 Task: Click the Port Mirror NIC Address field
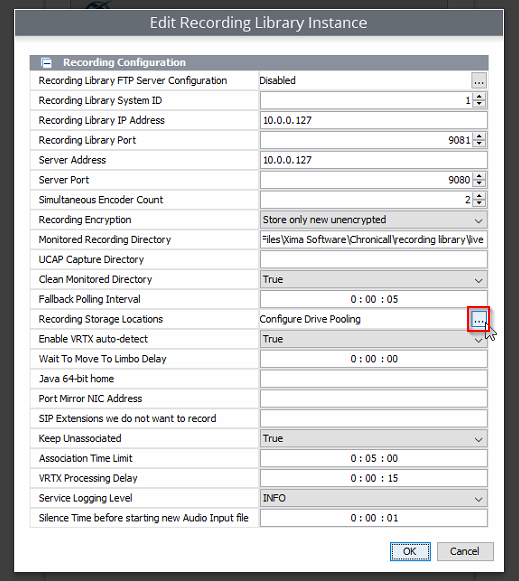[373, 399]
